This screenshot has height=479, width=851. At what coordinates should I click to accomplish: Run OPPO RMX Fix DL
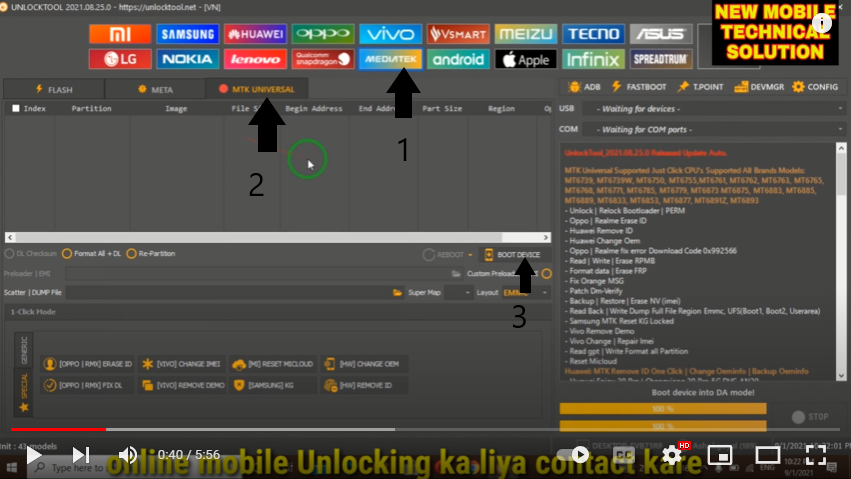click(87, 385)
